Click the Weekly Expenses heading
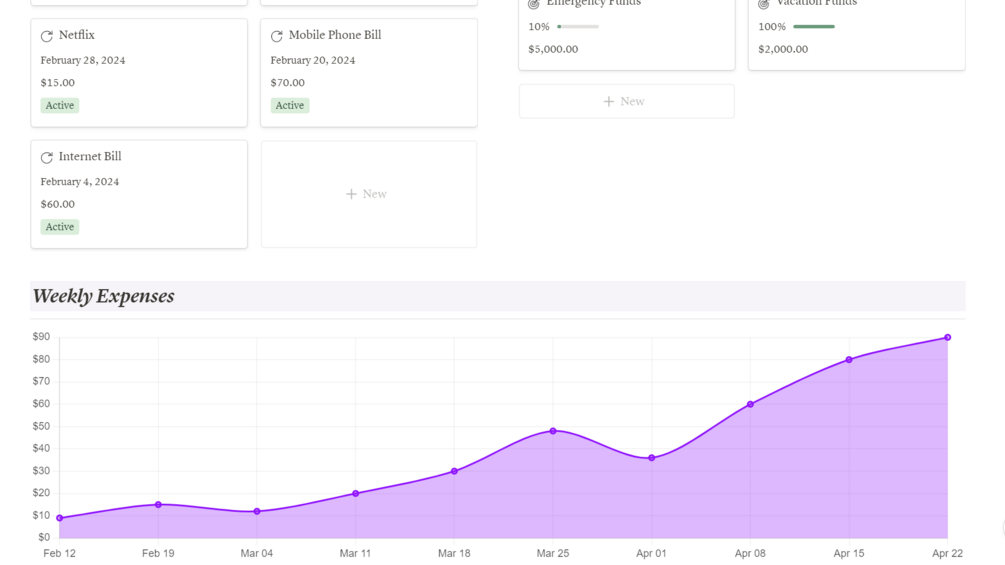Screen dimensions: 1005x565 104,296
